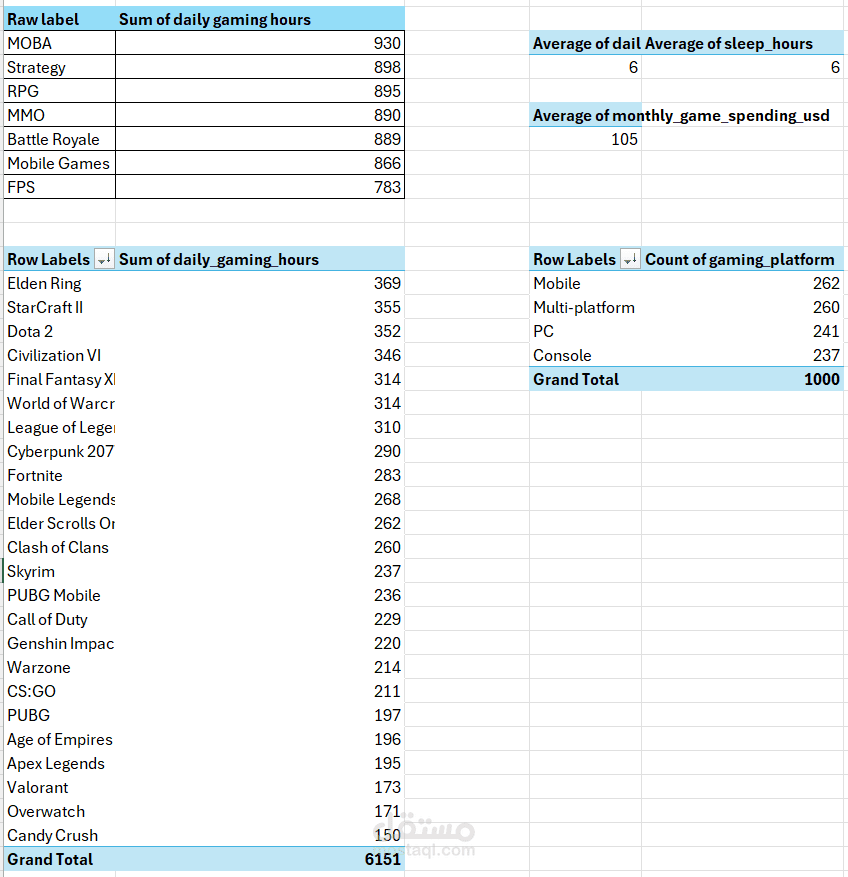The image size is (848, 877).
Task: Select the Sum of daily gaming hours header
Action: [260, 20]
